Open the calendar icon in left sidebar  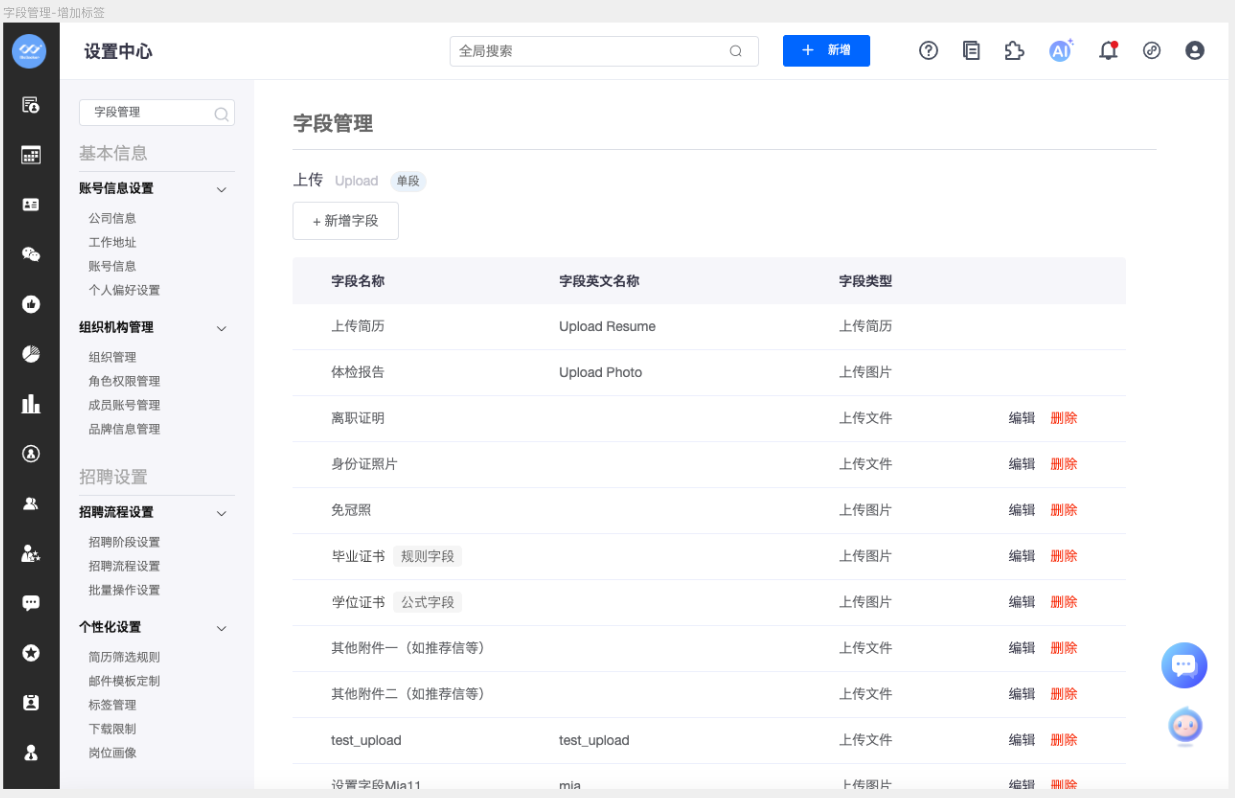[31, 155]
